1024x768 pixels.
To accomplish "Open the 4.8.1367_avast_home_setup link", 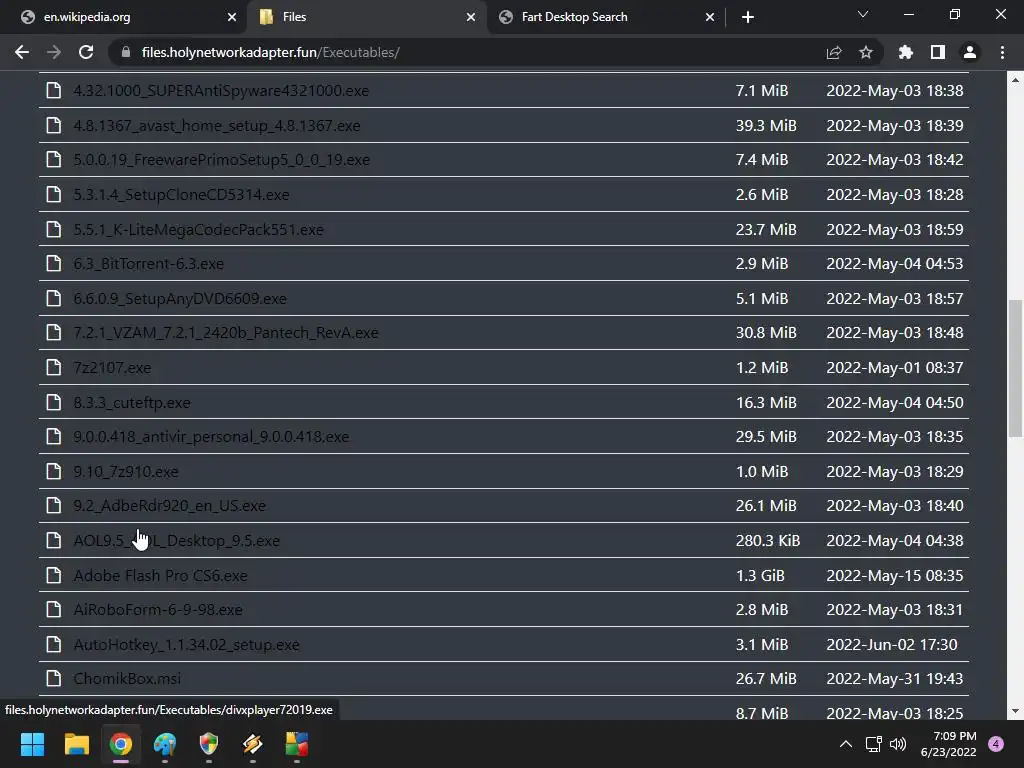I will coord(217,125).
